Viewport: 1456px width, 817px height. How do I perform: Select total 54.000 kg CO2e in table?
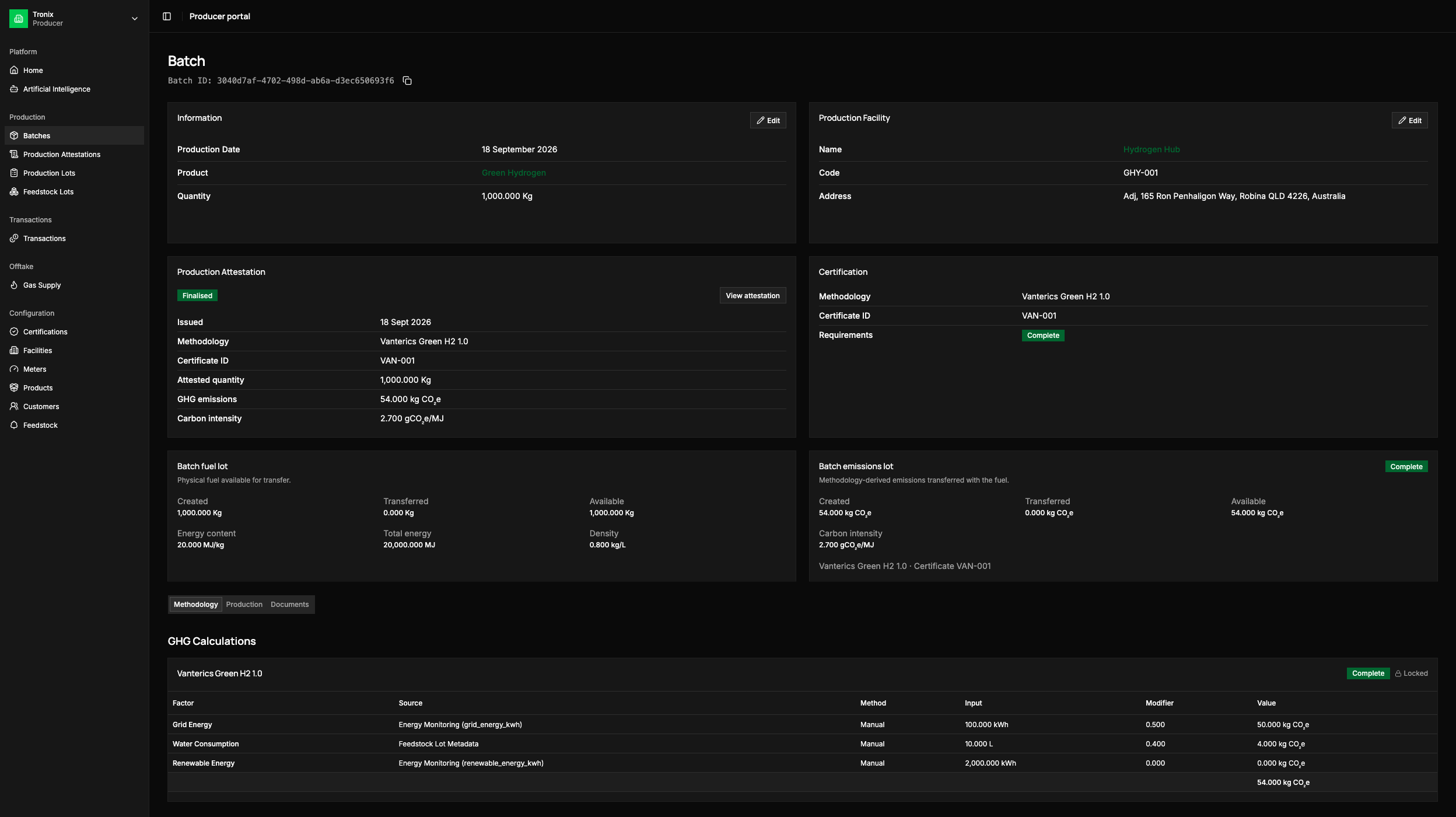[1283, 783]
